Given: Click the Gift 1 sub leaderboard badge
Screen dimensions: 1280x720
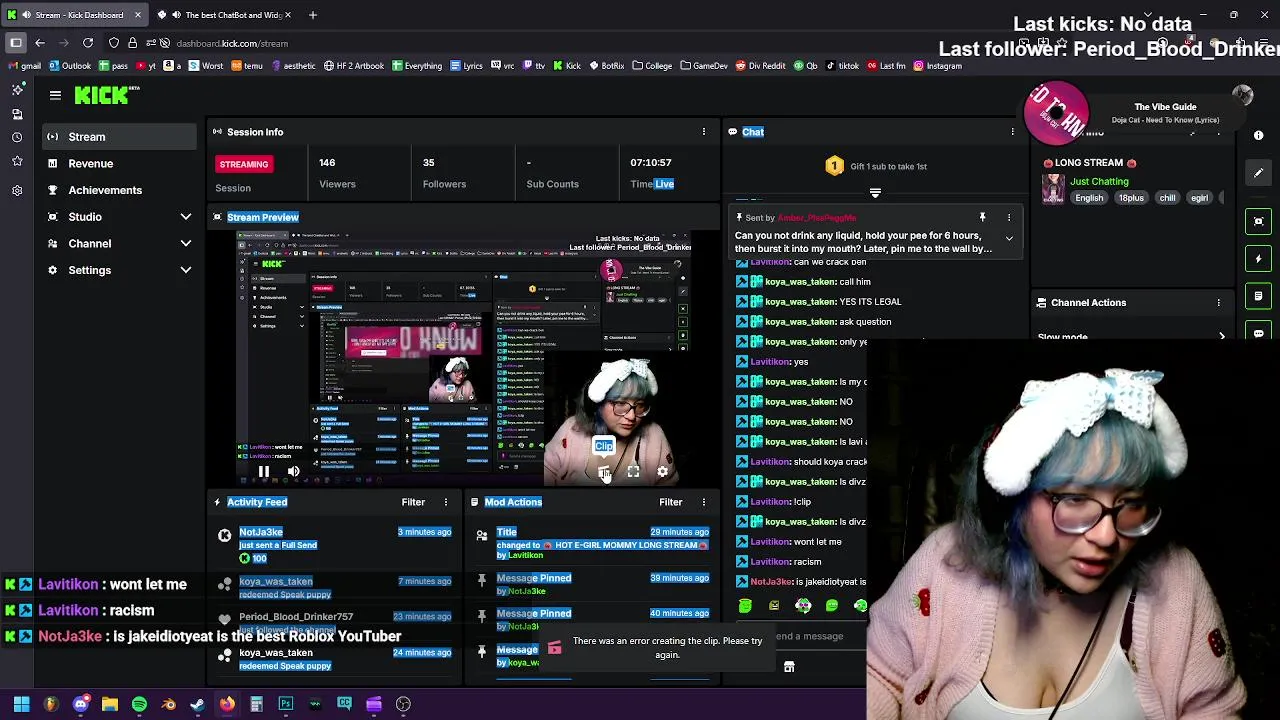Looking at the screenshot, I should pos(834,166).
